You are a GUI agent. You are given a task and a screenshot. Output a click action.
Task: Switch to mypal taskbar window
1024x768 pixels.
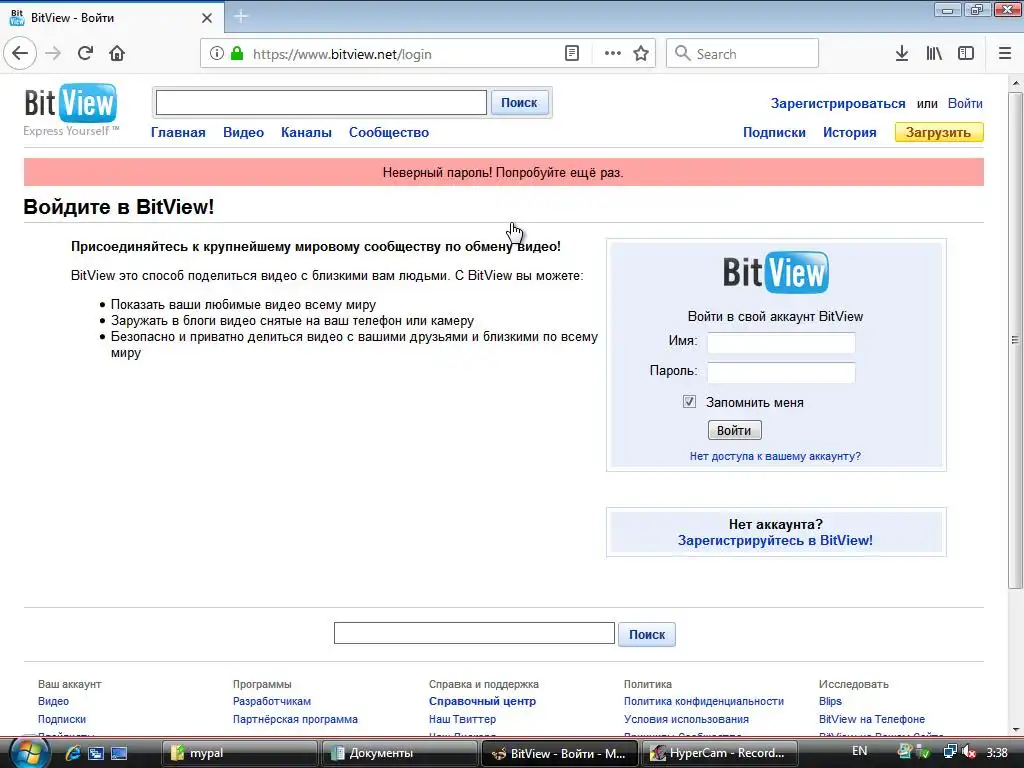(239, 753)
